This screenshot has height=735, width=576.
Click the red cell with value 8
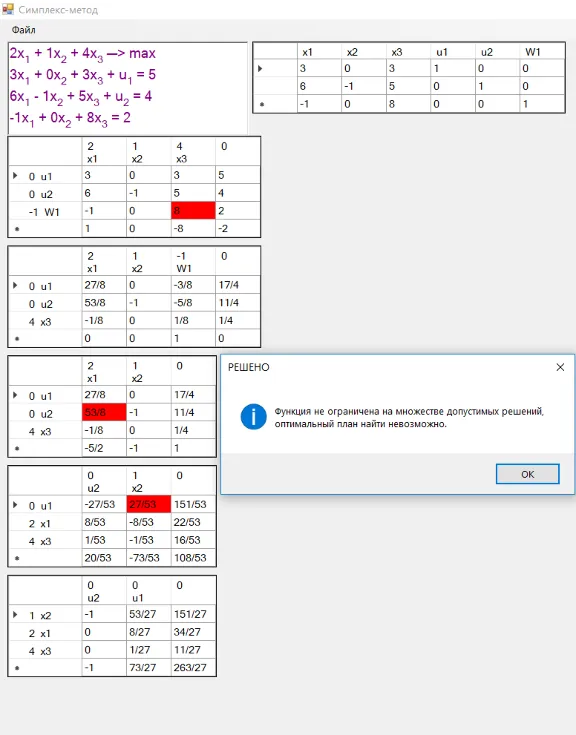point(193,210)
